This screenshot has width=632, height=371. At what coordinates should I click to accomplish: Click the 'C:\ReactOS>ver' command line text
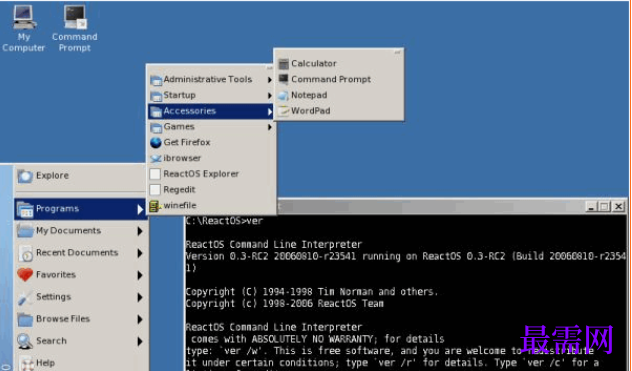click(x=224, y=221)
